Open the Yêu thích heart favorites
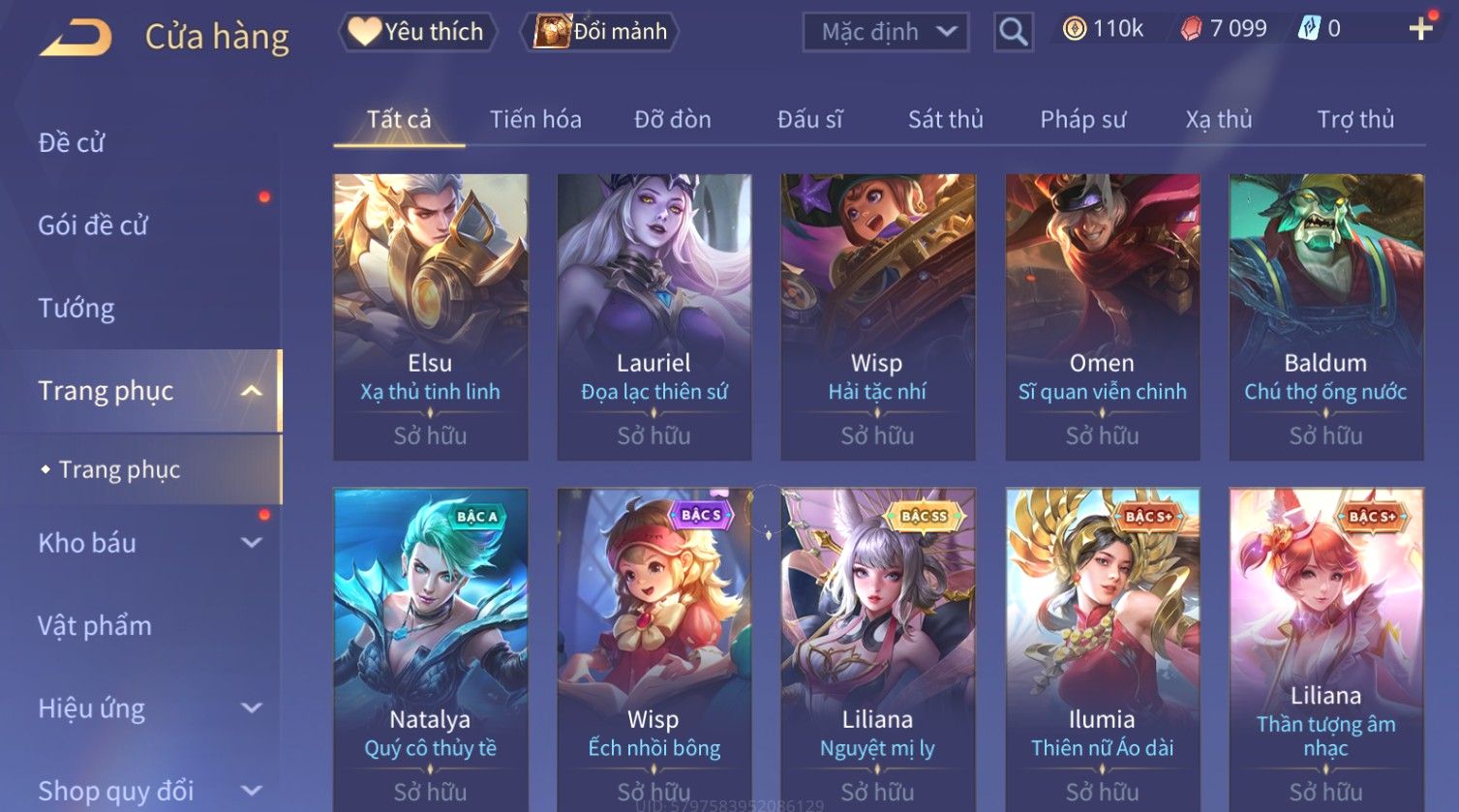Image resolution: width=1459 pixels, height=812 pixels. [417, 32]
